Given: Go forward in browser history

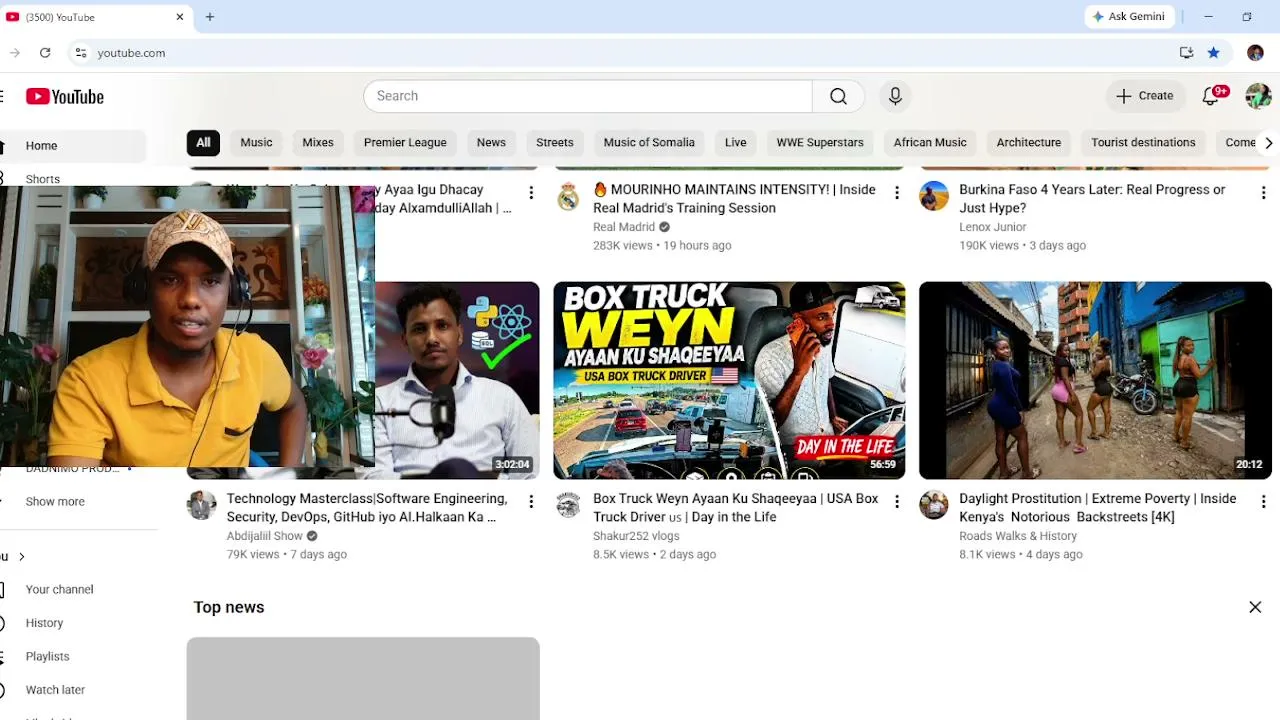Looking at the screenshot, I should point(14,53).
